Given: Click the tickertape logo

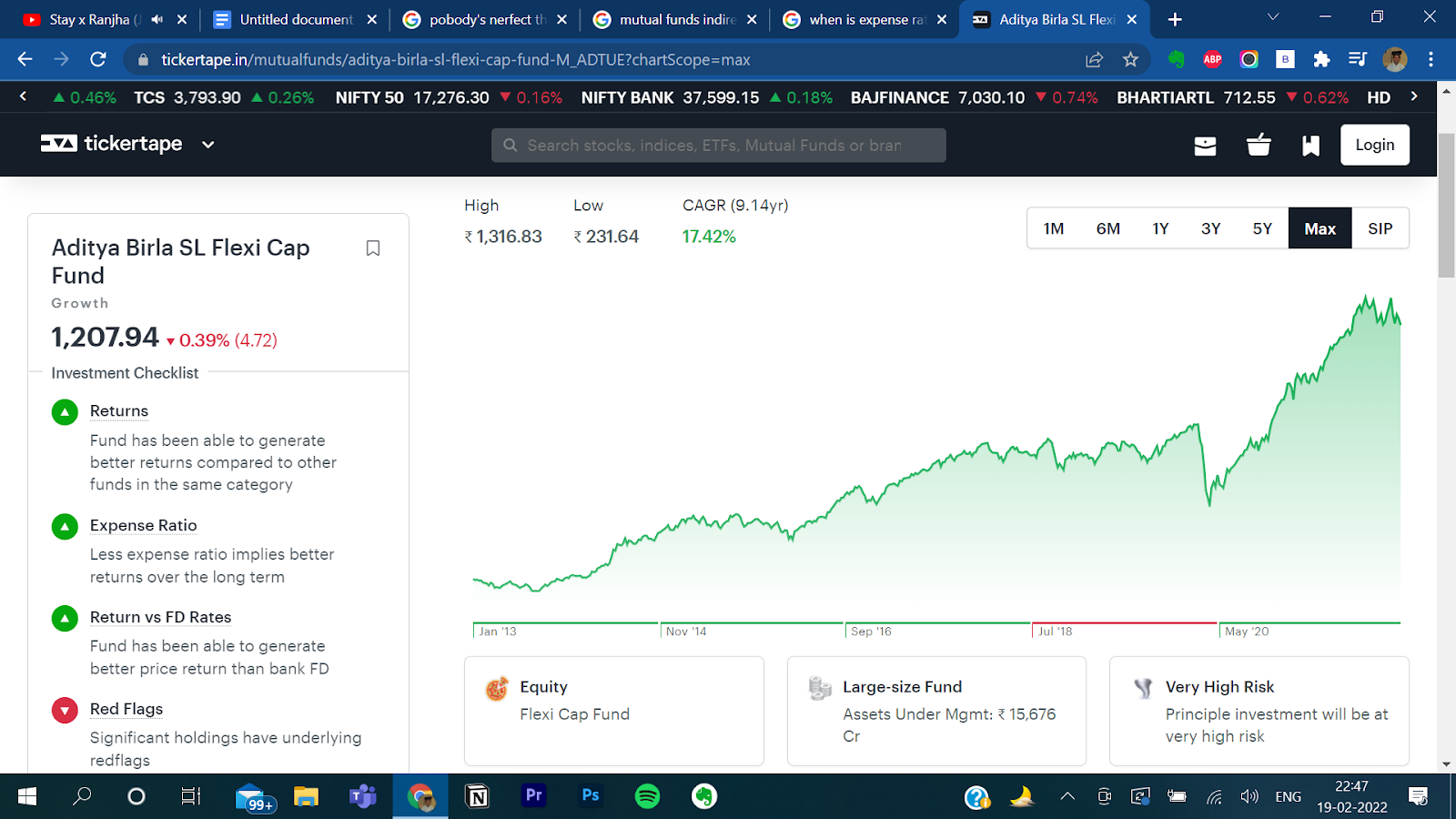Looking at the screenshot, I should (x=111, y=144).
